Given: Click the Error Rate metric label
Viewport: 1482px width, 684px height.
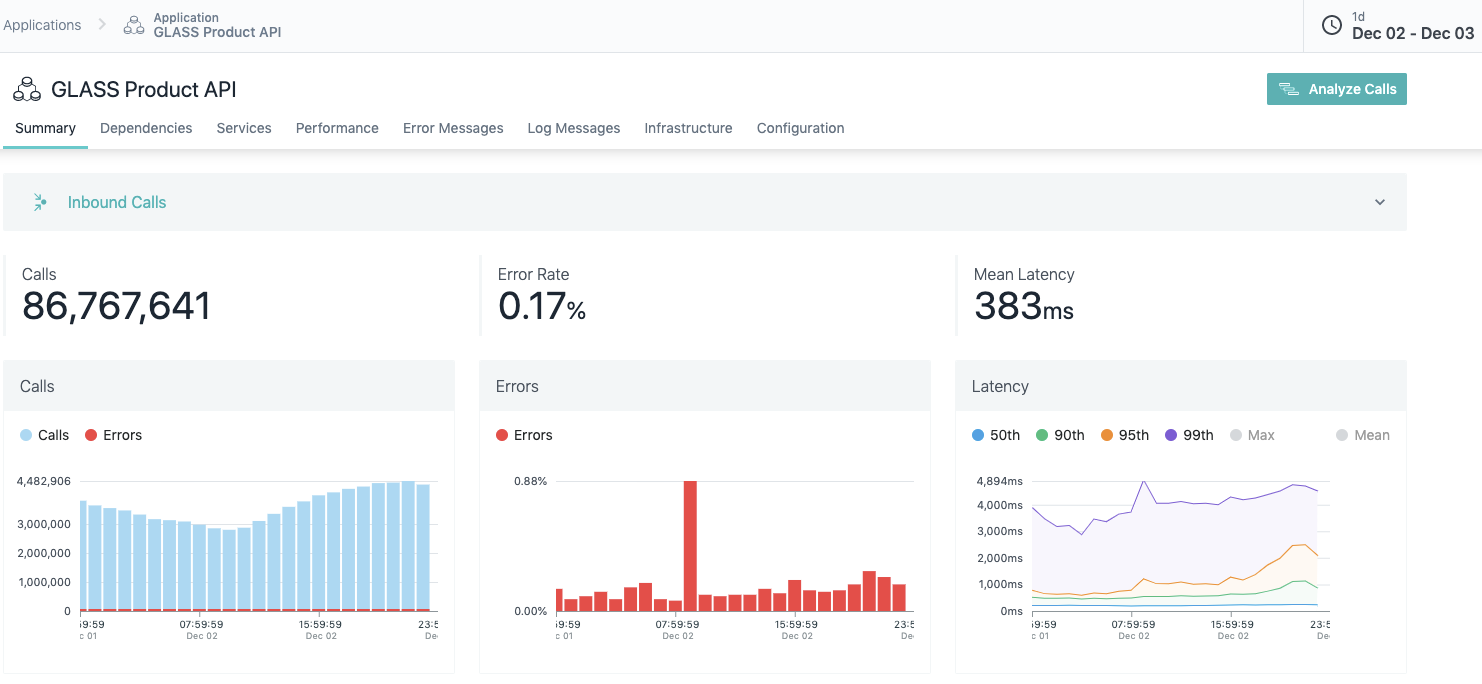Looking at the screenshot, I should pyautogui.click(x=533, y=274).
